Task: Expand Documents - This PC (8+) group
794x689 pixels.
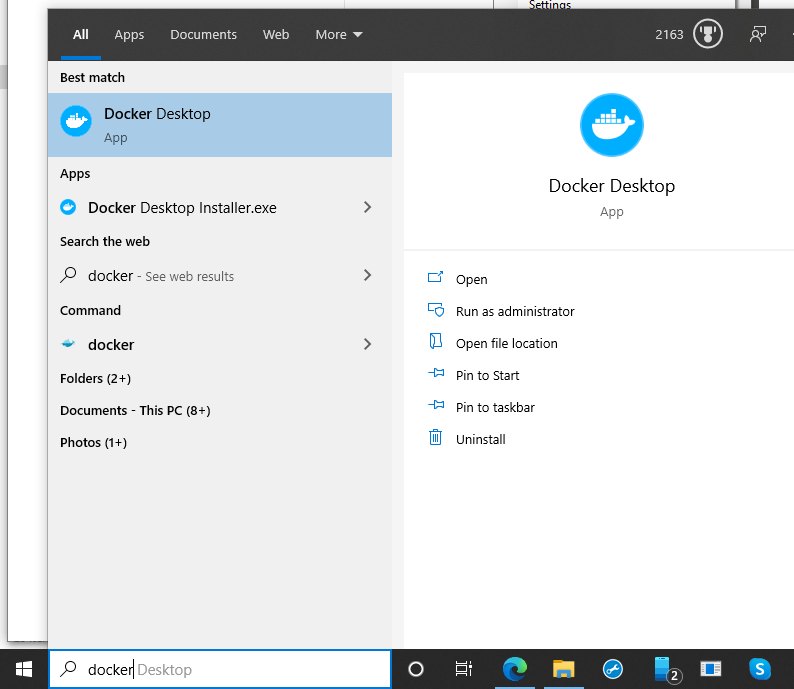Action: point(135,411)
